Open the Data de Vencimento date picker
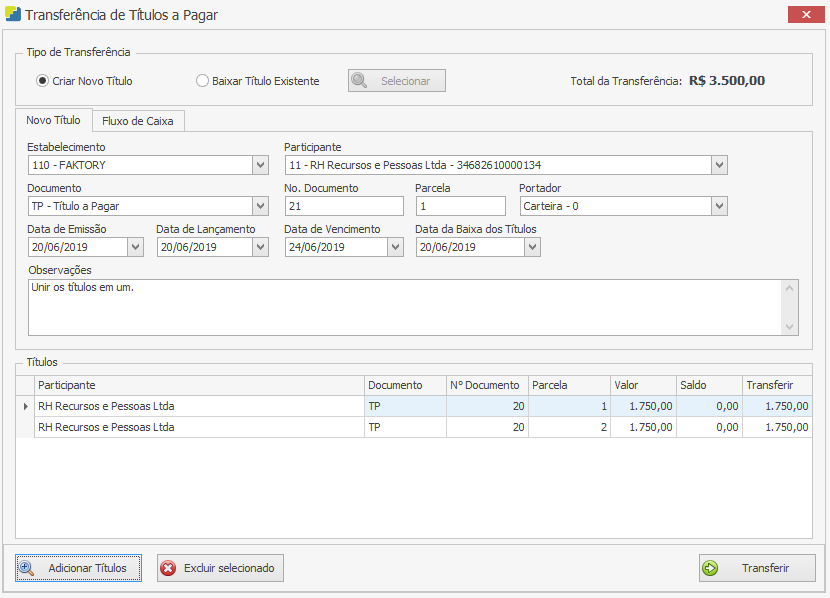 click(394, 247)
